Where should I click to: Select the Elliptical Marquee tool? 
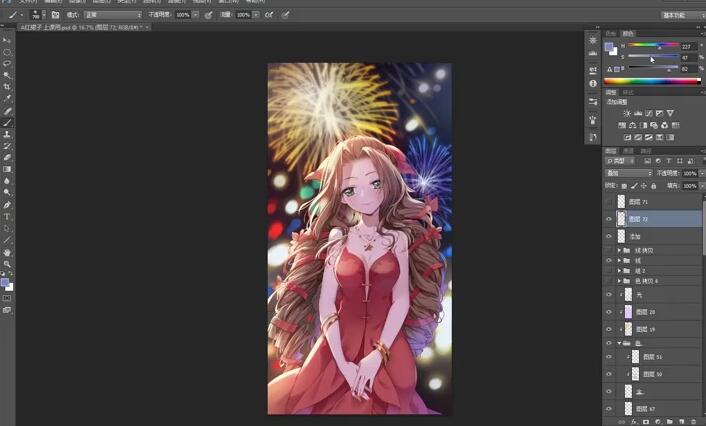(x=7, y=52)
